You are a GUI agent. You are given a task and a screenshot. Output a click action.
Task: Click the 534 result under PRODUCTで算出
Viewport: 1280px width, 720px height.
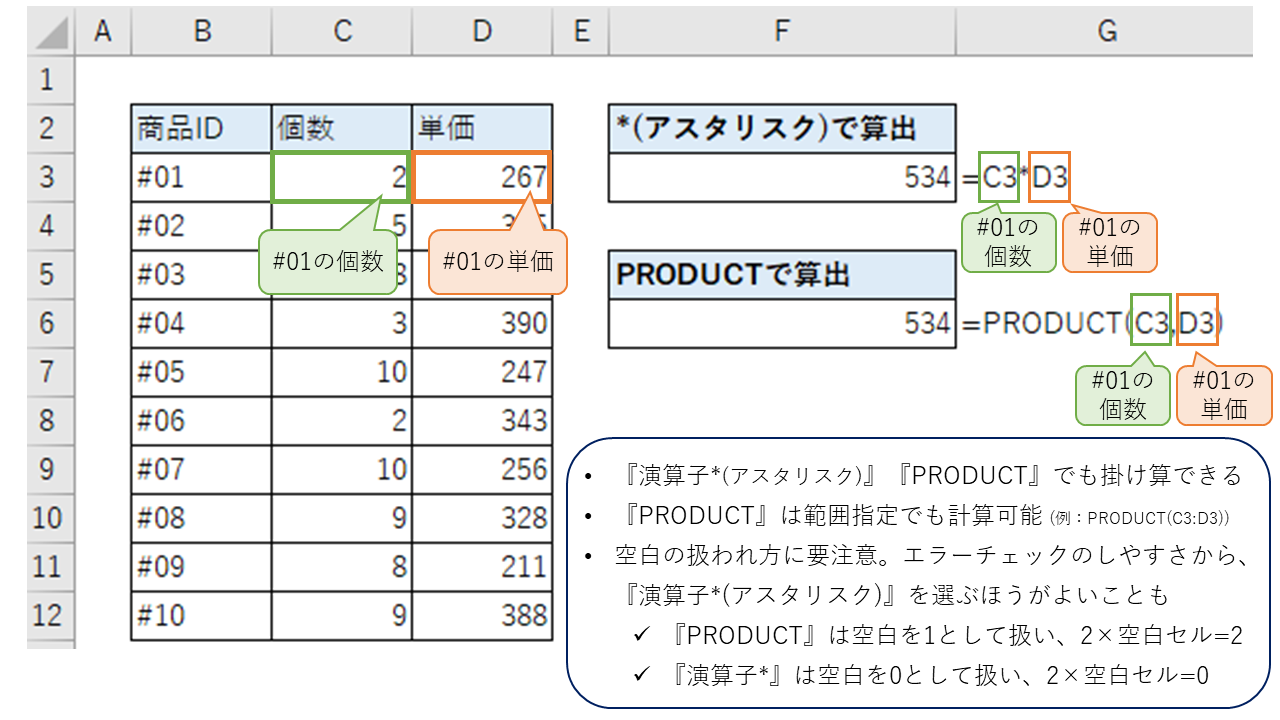coord(782,324)
